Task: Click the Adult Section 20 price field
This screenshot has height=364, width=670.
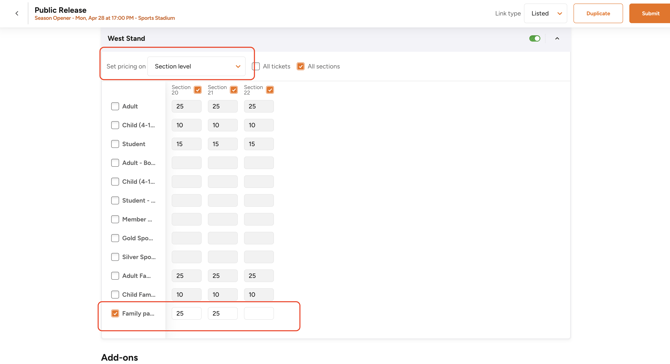Action: click(187, 106)
